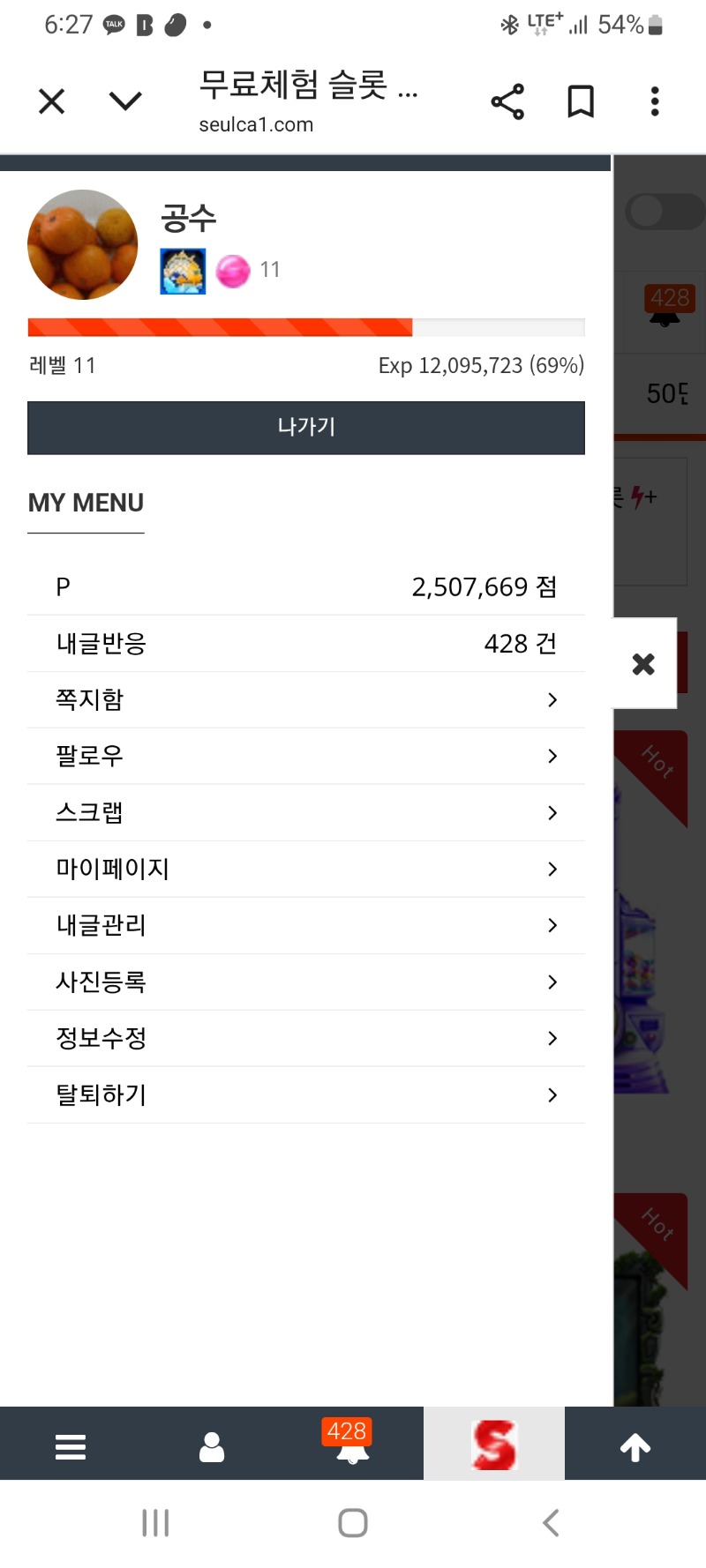
Task: Tap the user profile icon in bottom bar
Action: pyautogui.click(x=212, y=1447)
